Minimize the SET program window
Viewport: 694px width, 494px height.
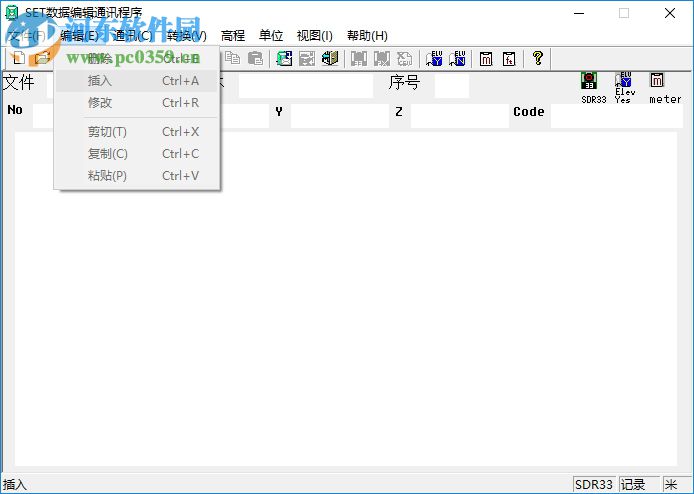(579, 13)
